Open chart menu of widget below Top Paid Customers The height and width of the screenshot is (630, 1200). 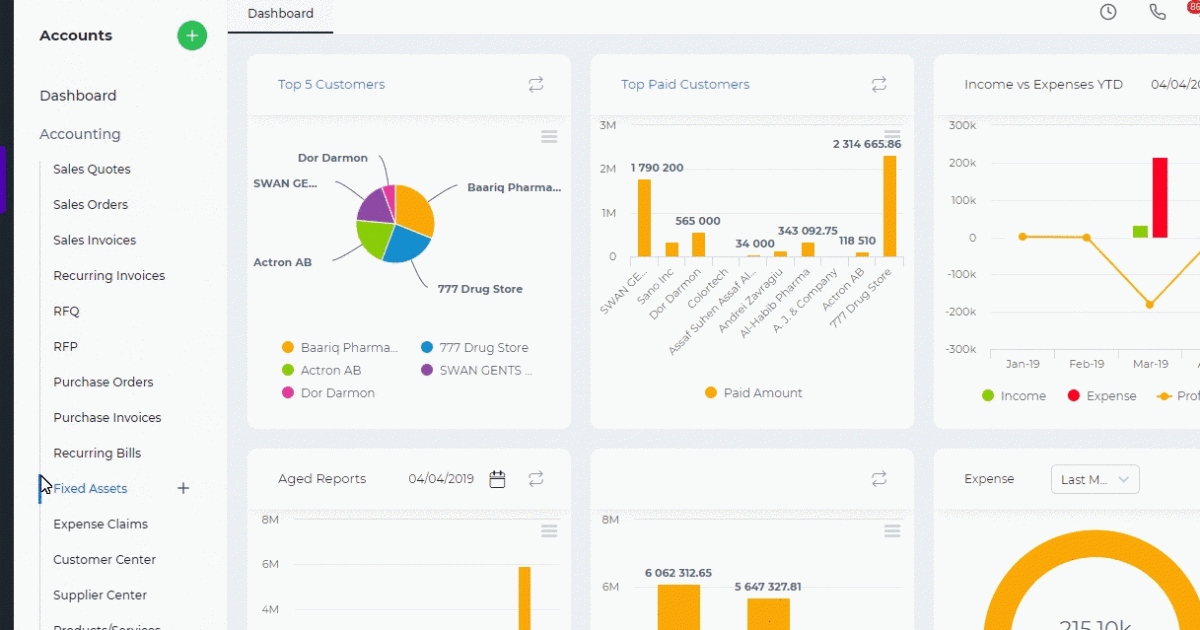tap(892, 531)
